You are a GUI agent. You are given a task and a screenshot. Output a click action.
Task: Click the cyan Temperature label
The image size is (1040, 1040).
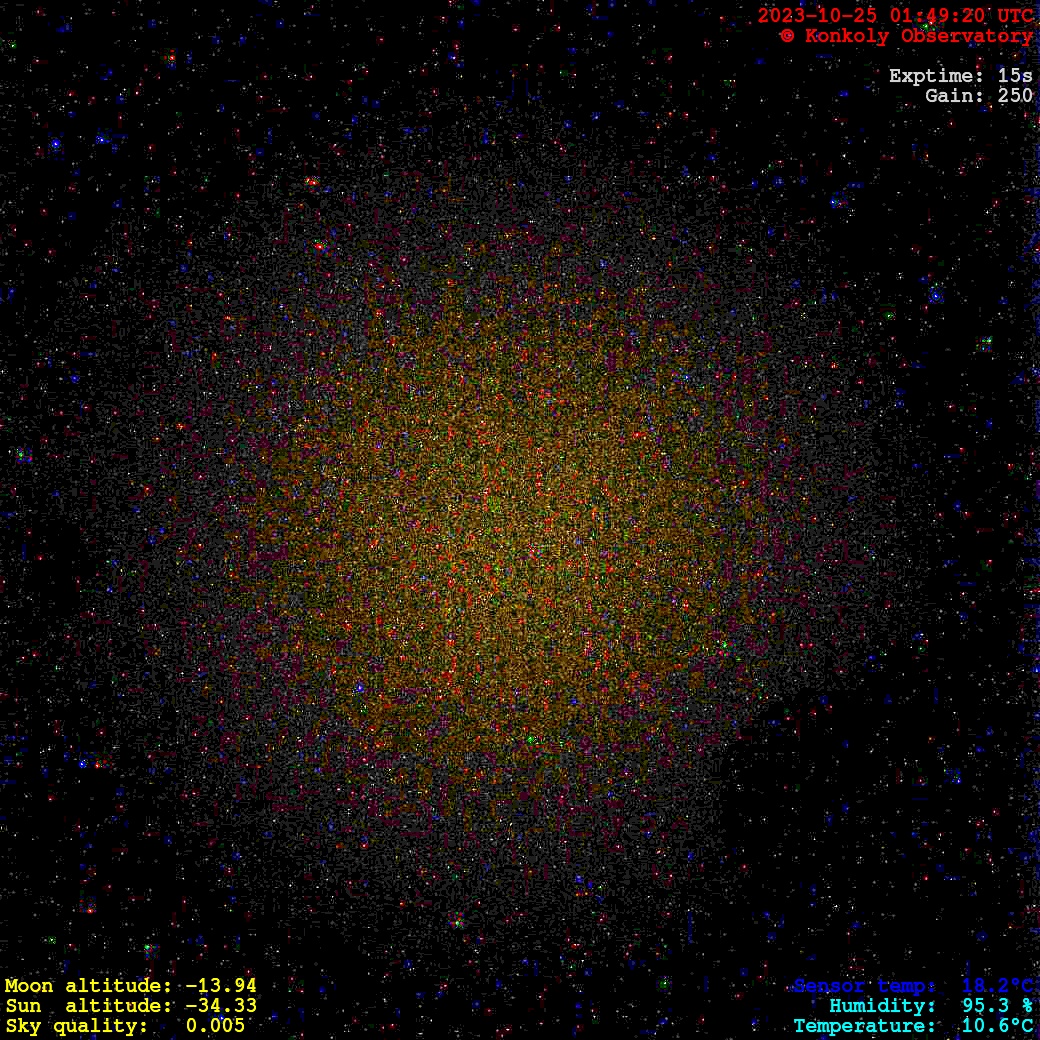point(865,1026)
